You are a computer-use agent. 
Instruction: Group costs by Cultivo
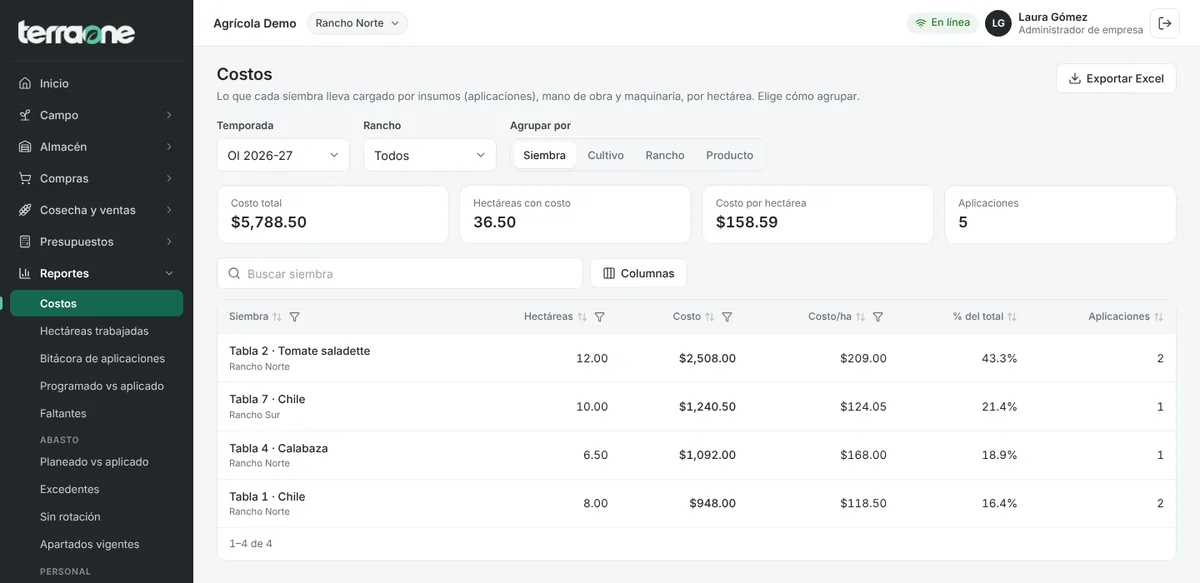point(606,155)
